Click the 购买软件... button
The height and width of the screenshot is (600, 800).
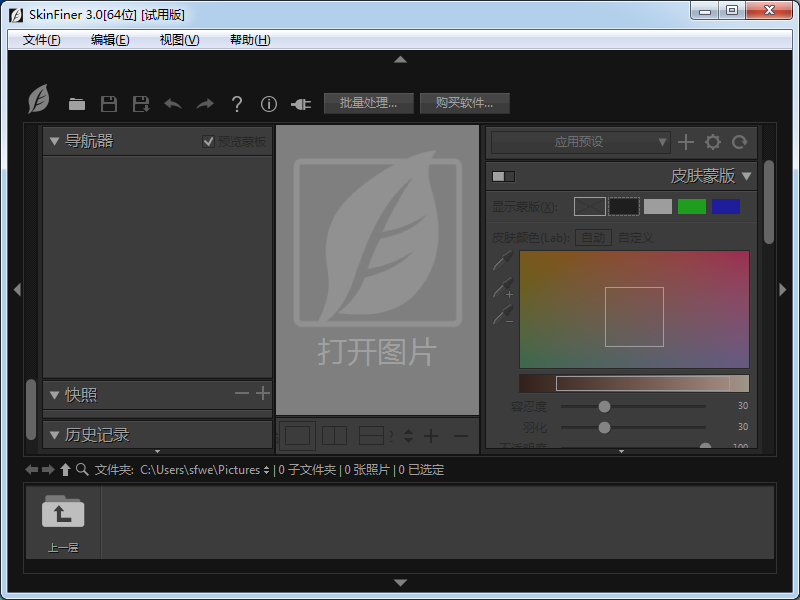(x=464, y=103)
